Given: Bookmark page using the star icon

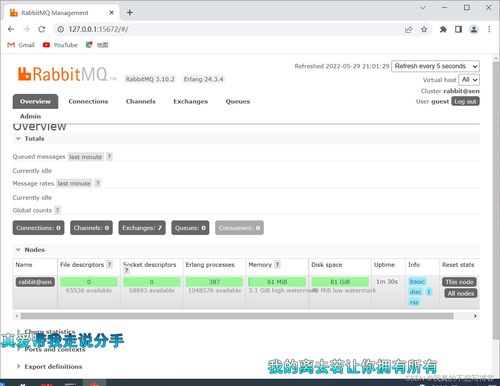Looking at the screenshot, I should (x=424, y=29).
